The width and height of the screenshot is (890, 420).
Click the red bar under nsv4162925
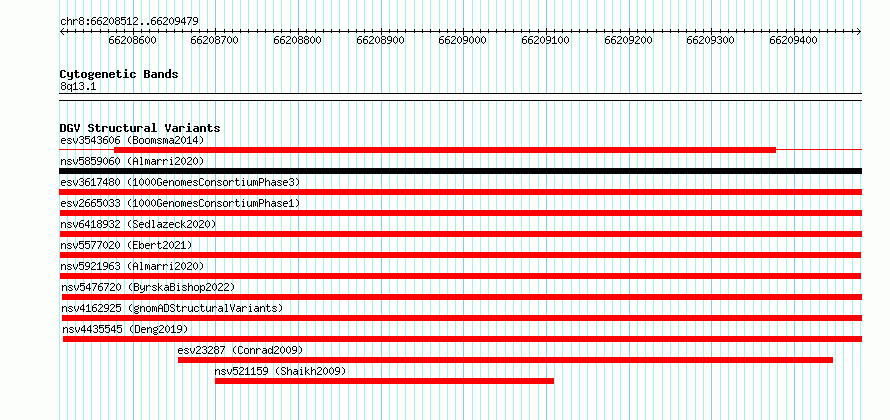pos(462,318)
